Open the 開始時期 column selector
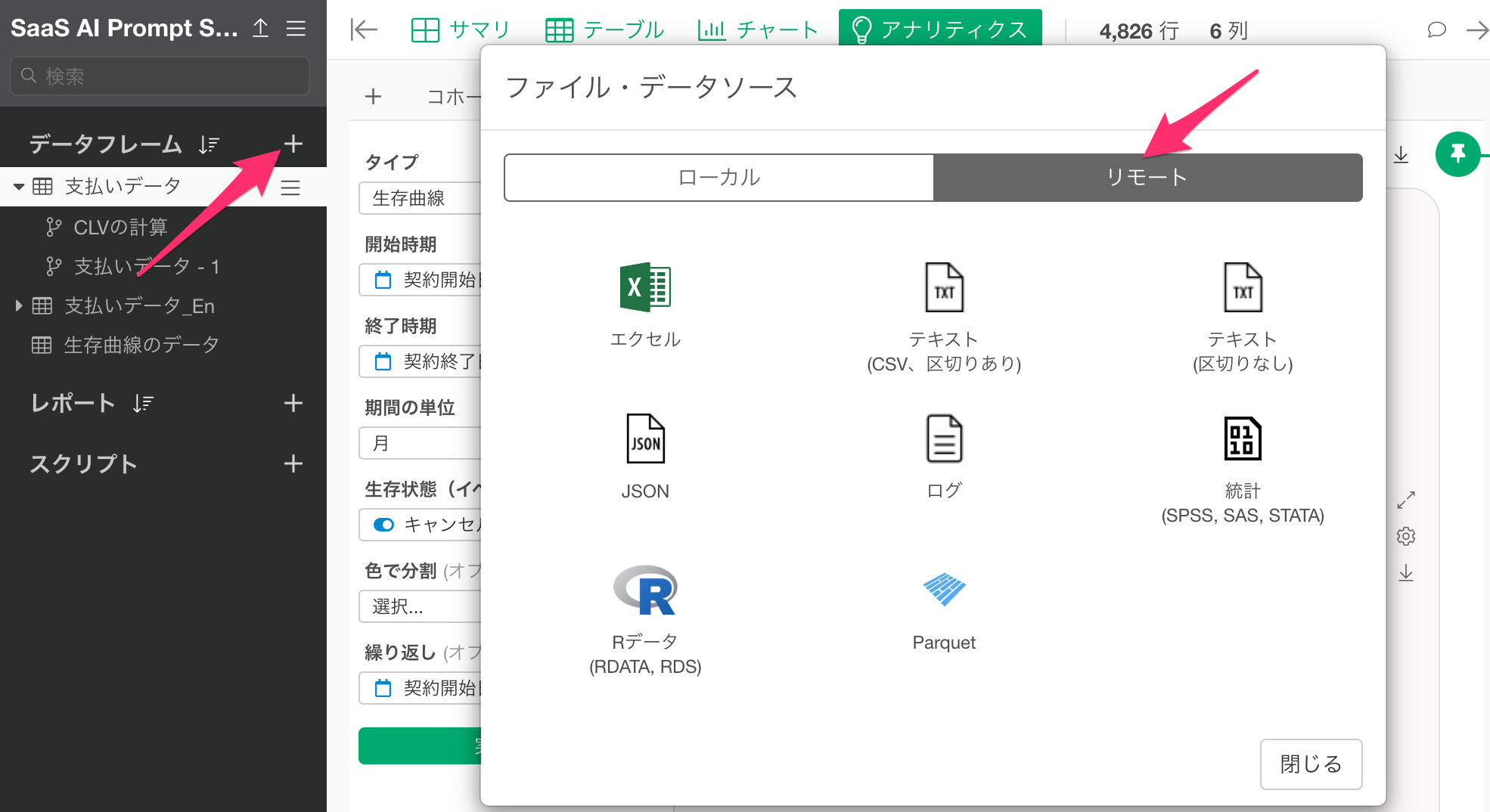This screenshot has height=812, width=1490. pos(420,280)
